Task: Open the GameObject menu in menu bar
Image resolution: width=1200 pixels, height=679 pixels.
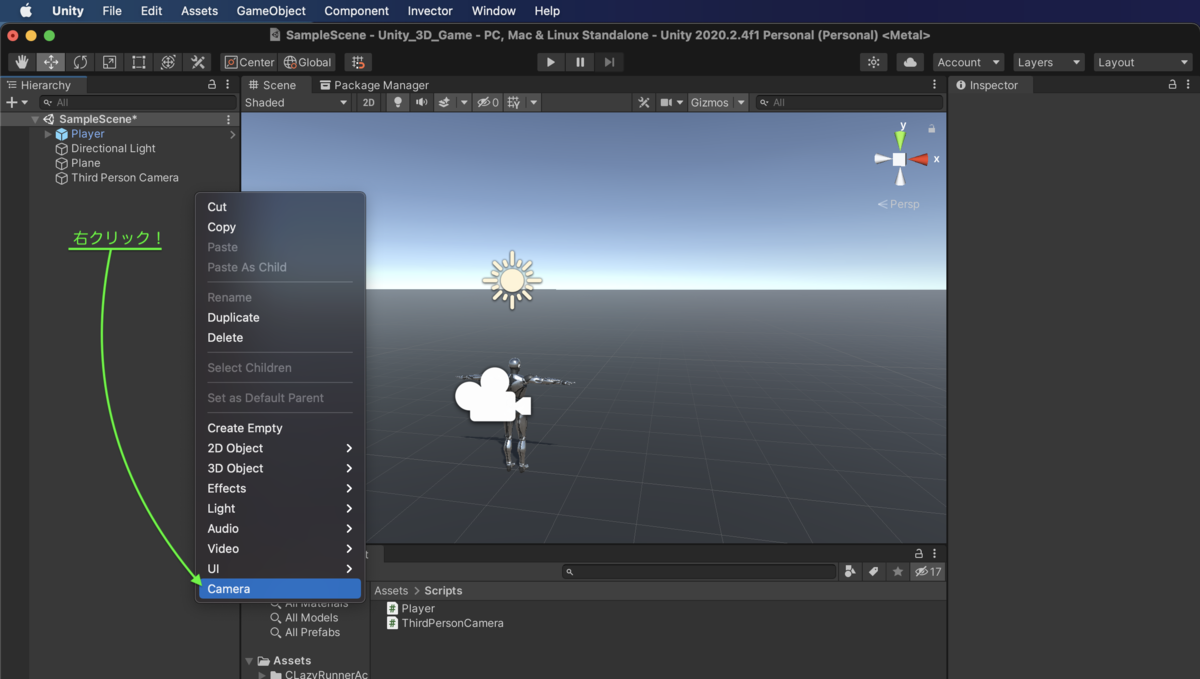Action: 273,11
